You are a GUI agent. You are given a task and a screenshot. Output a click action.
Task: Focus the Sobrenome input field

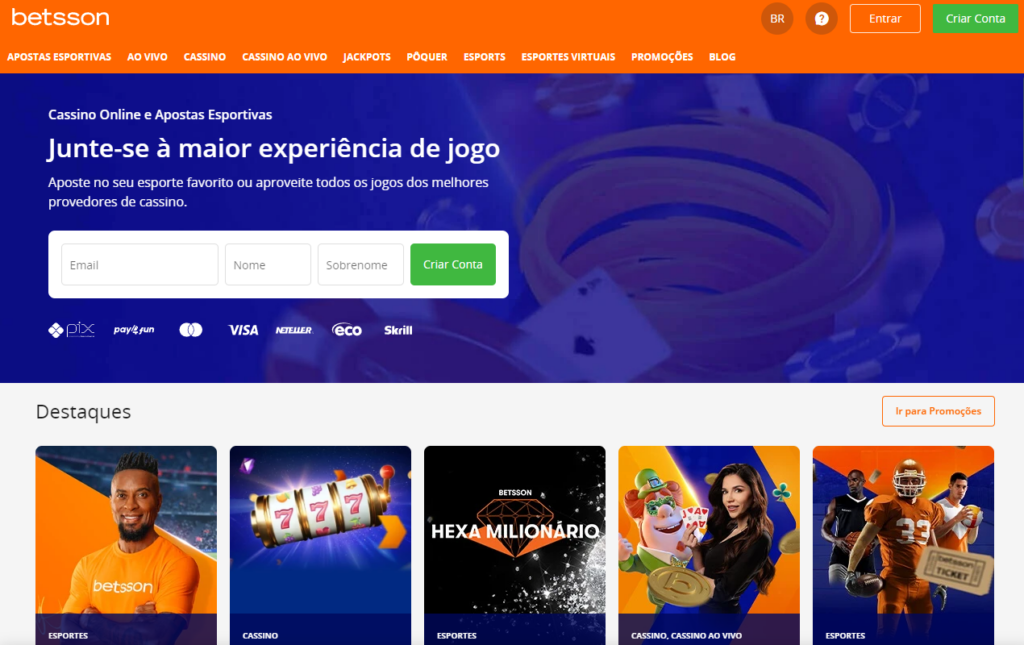click(360, 264)
